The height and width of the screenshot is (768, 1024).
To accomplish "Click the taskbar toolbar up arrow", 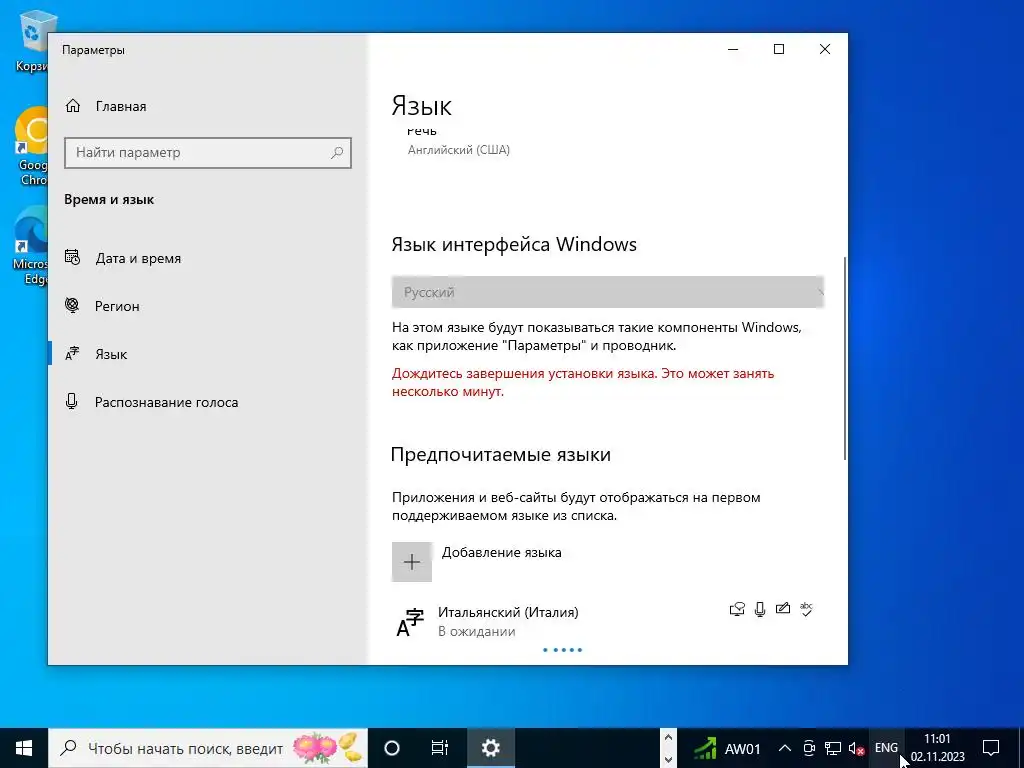I will [x=668, y=737].
